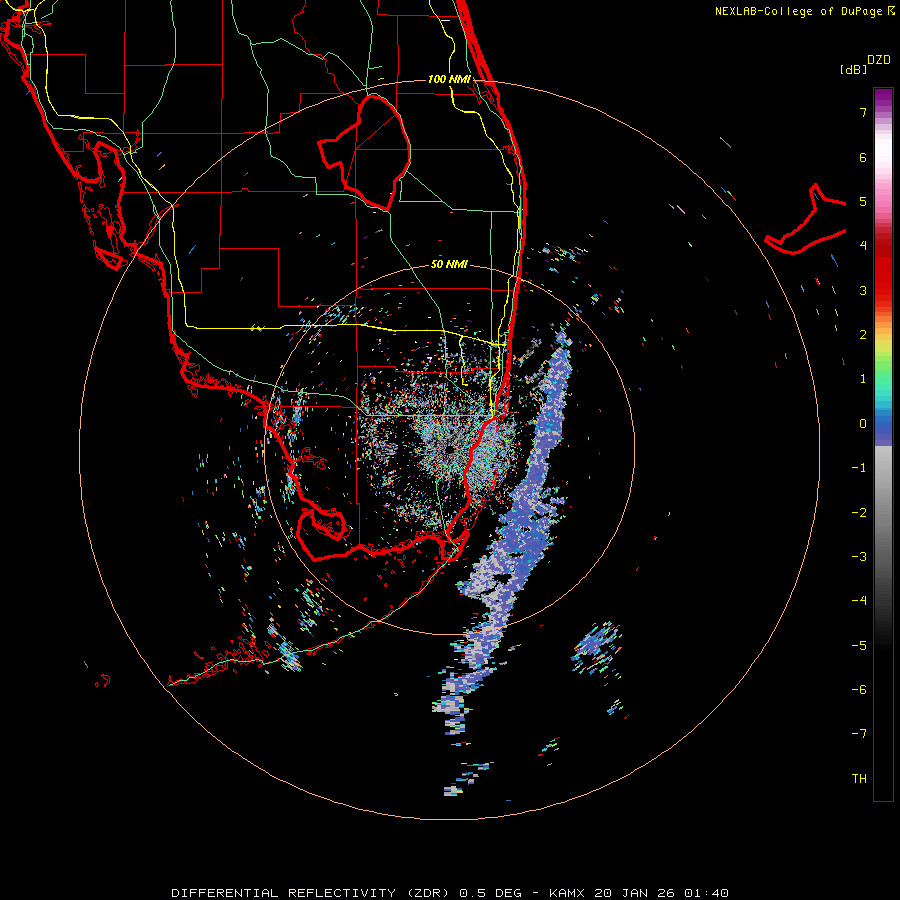
Task: Click the colorbar value label 1
Action: (863, 379)
